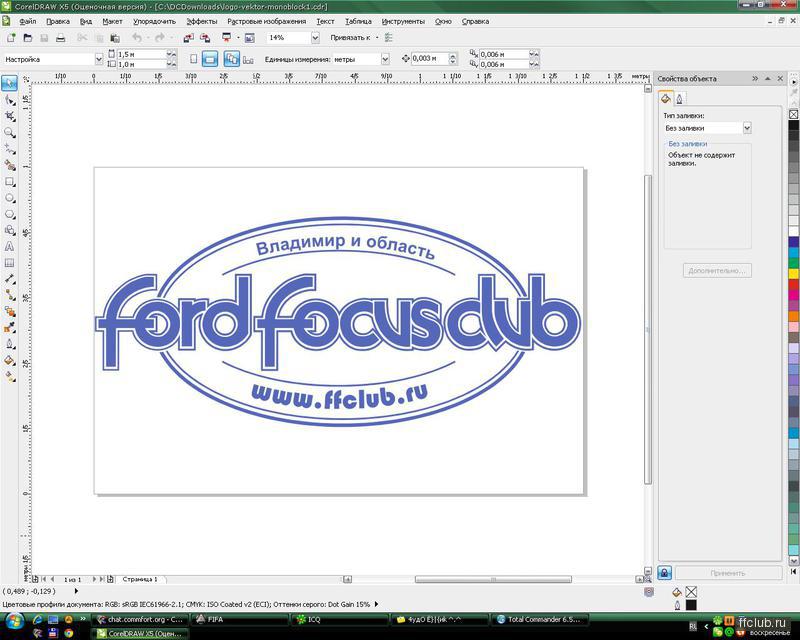Open the Единицы измерения метры dropdown
800x640 pixels.
[x=385, y=59]
